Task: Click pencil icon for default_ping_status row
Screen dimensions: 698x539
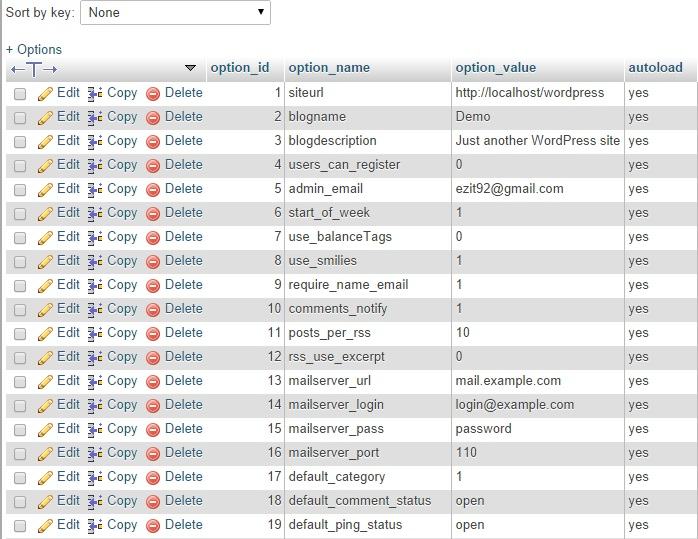Action: pos(45,527)
